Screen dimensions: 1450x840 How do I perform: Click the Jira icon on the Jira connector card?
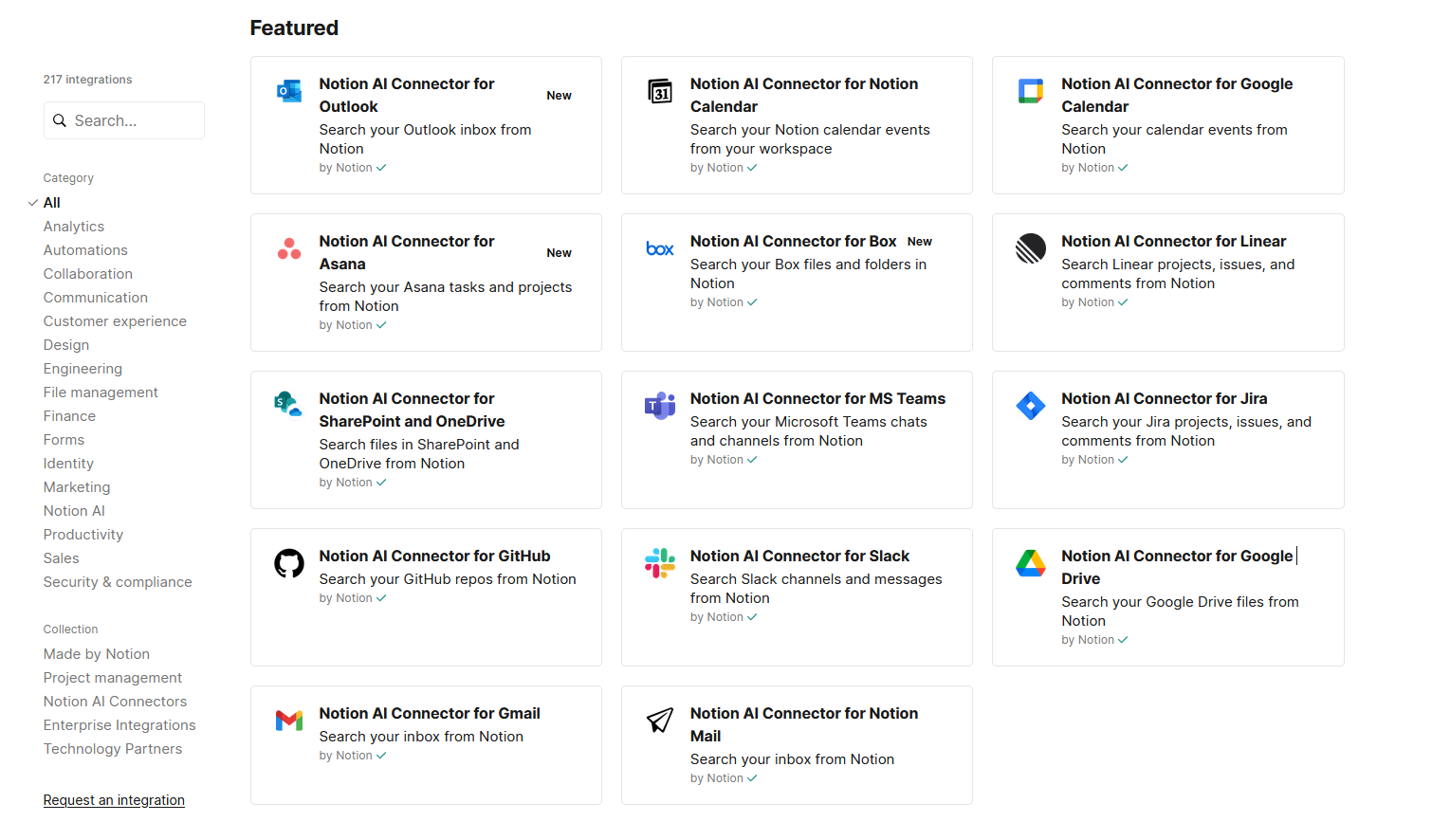1030,406
